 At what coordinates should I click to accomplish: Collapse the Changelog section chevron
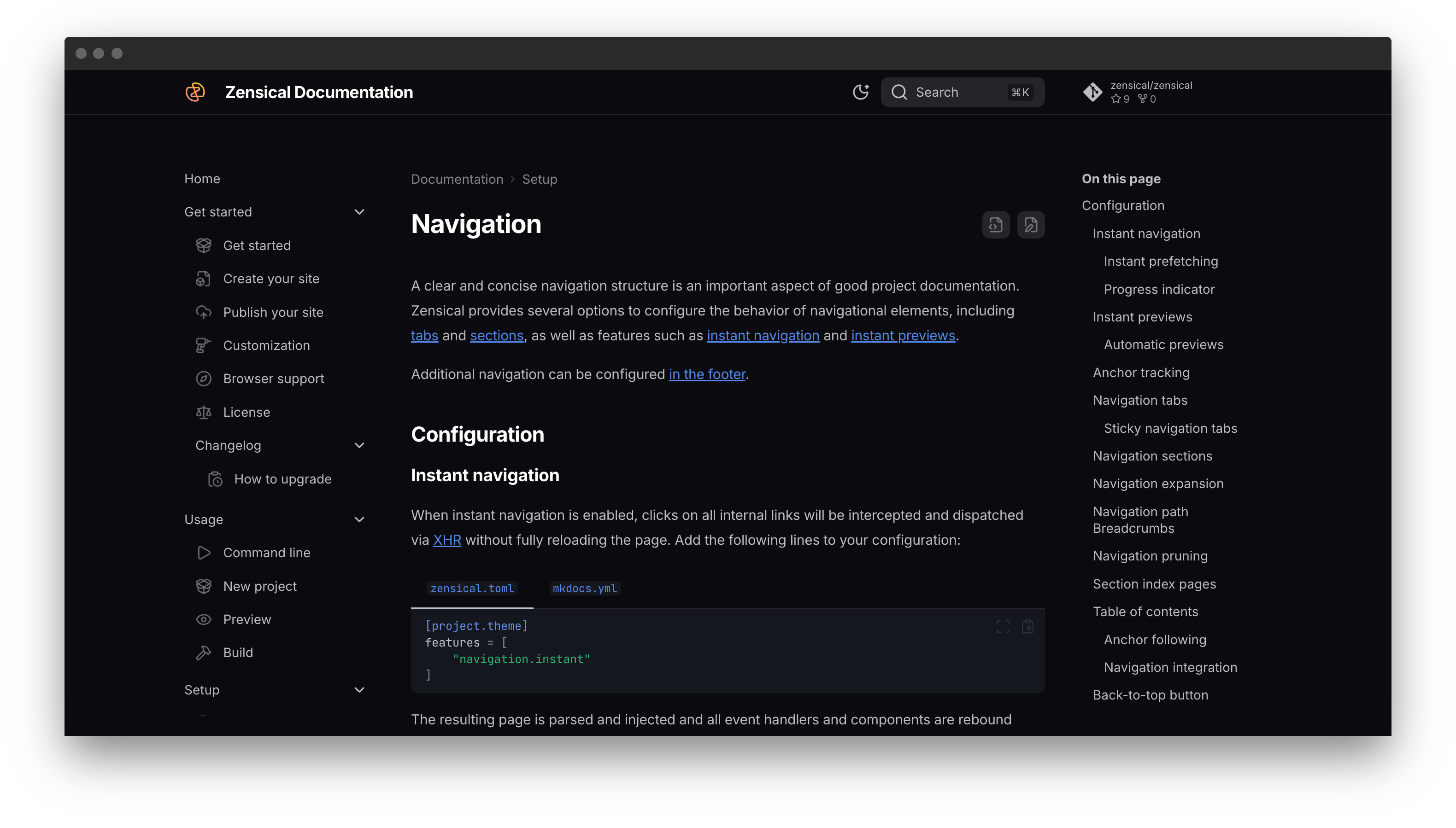(359, 445)
